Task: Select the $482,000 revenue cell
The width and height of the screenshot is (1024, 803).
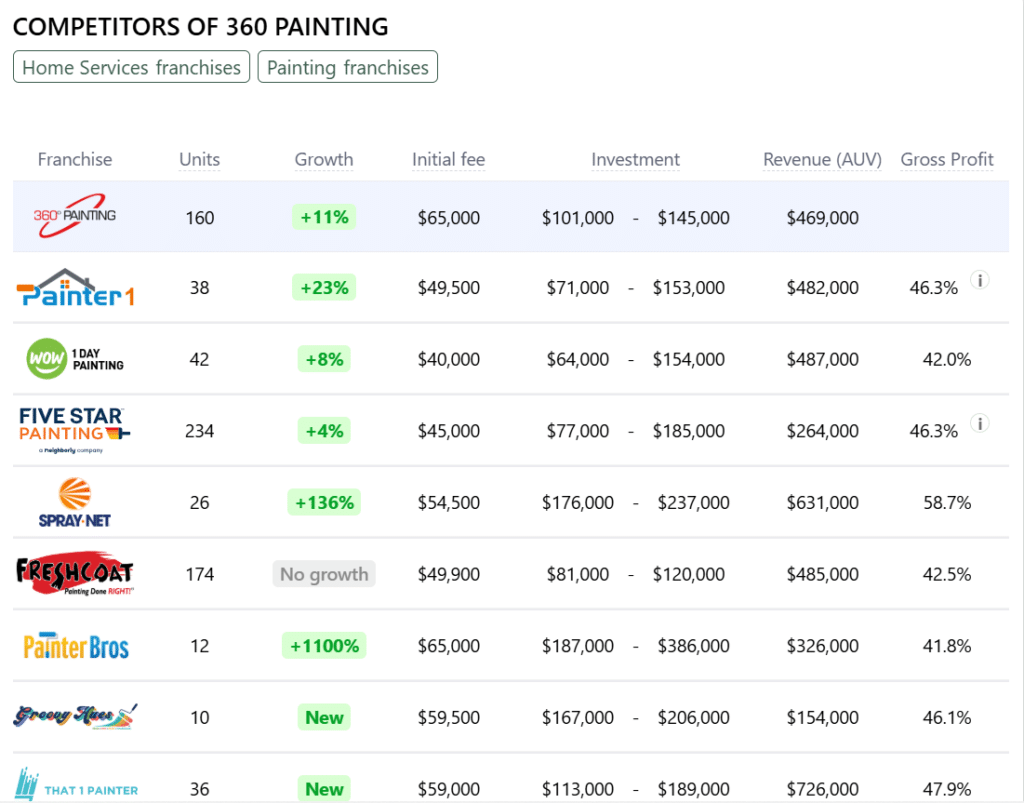Action: coord(822,288)
